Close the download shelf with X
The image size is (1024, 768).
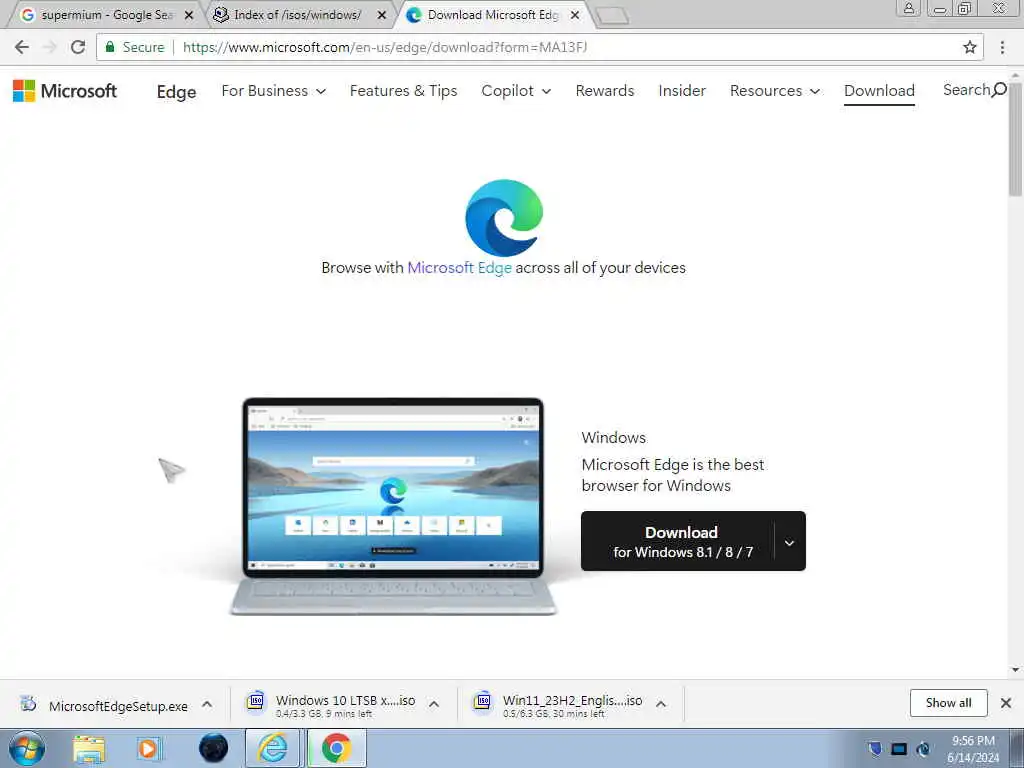point(1006,703)
